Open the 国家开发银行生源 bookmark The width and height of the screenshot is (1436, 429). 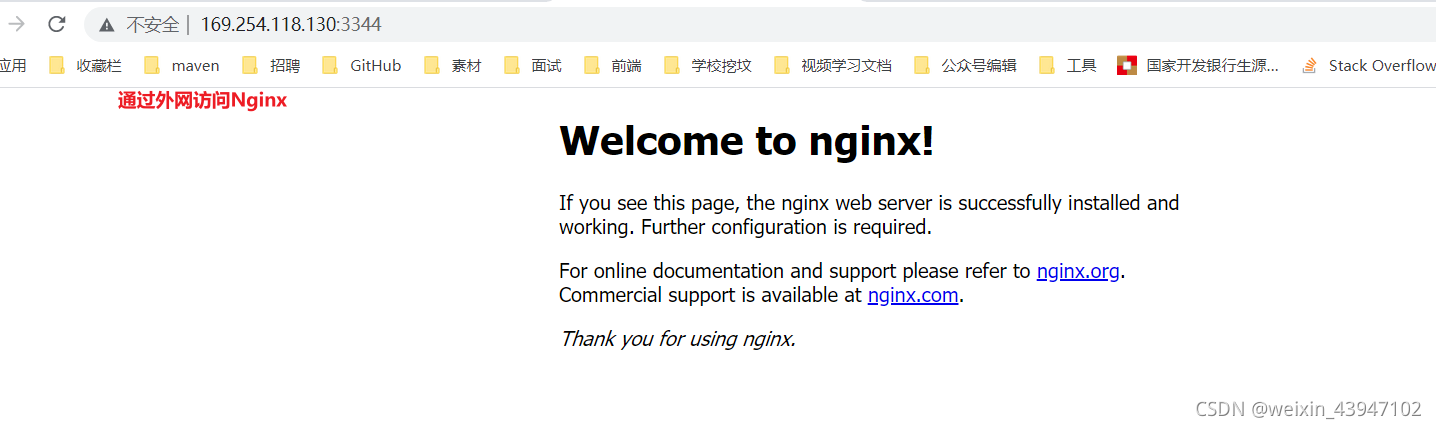tap(1198, 66)
